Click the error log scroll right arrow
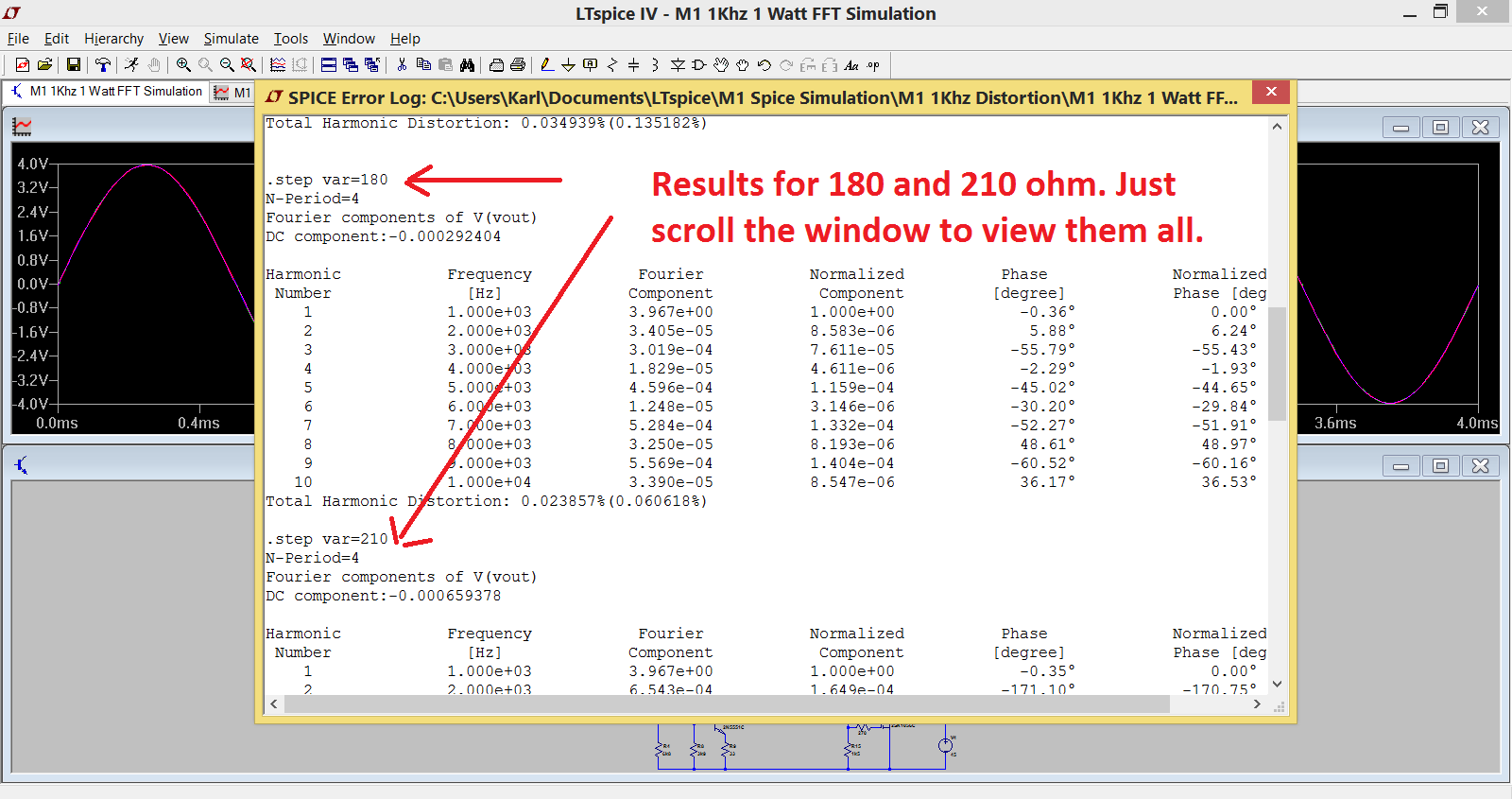 pos(1257,704)
